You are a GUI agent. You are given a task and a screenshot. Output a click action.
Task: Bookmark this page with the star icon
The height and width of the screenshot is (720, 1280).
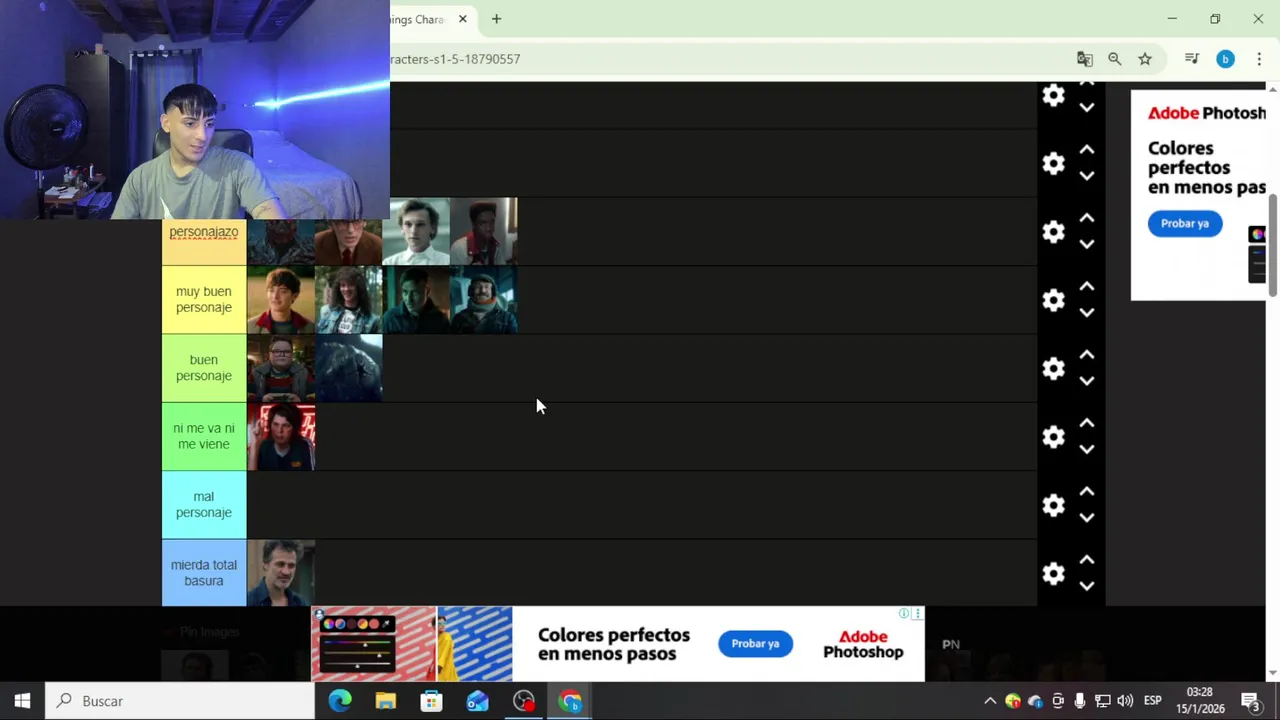click(1145, 59)
